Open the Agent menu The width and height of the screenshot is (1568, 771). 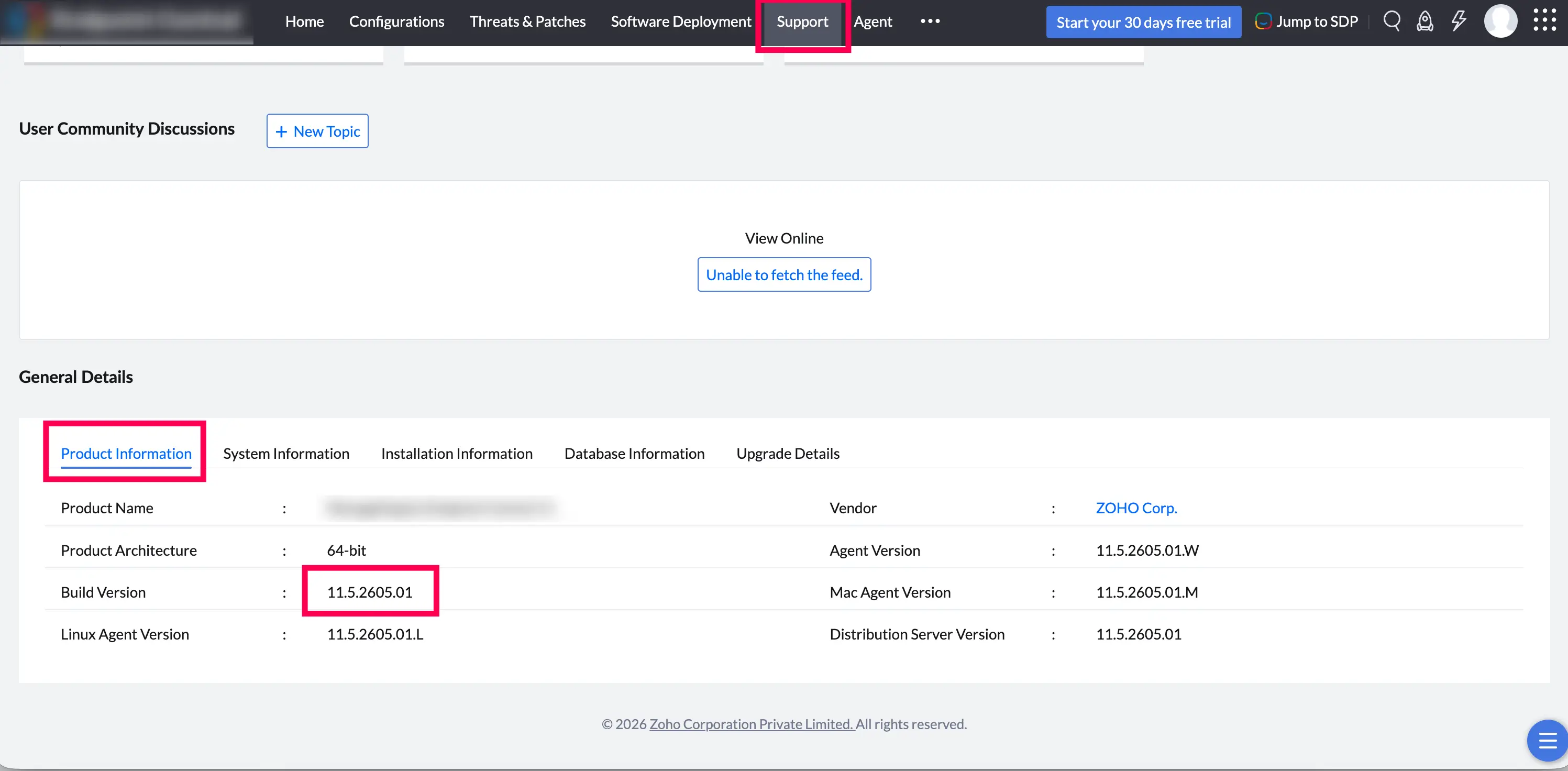point(873,21)
